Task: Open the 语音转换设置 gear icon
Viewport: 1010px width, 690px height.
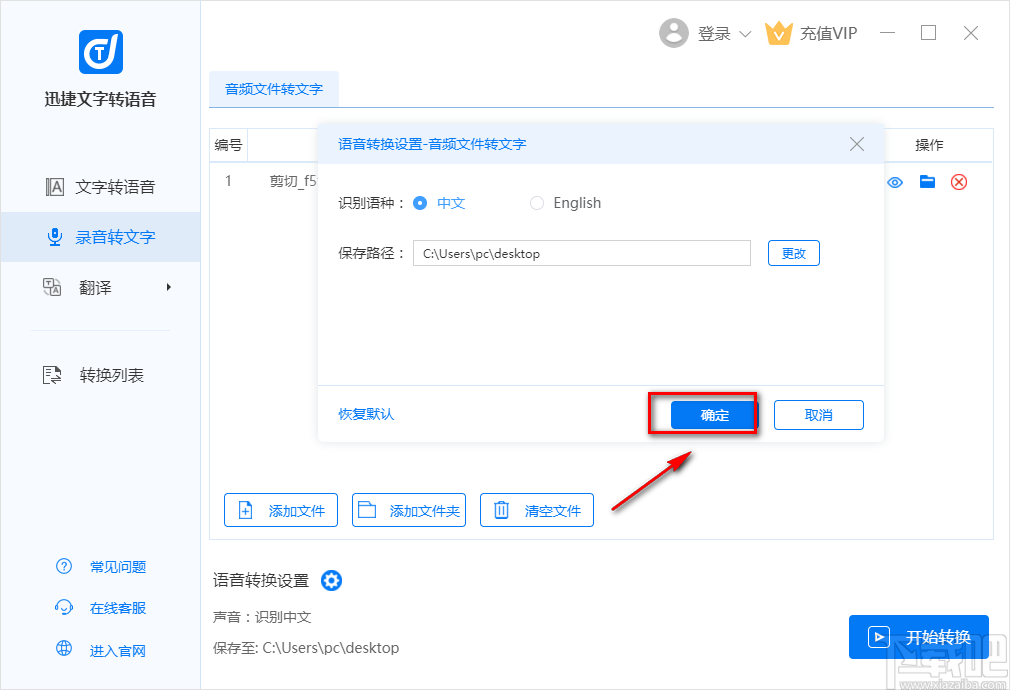Action: pyautogui.click(x=331, y=580)
